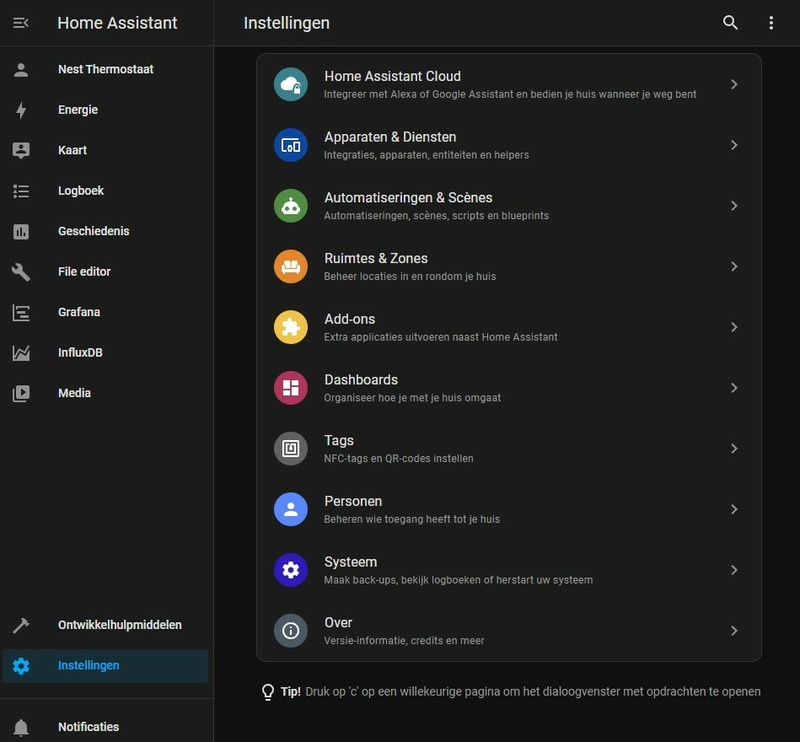Open the three-dot overflow menu

pos(771,23)
